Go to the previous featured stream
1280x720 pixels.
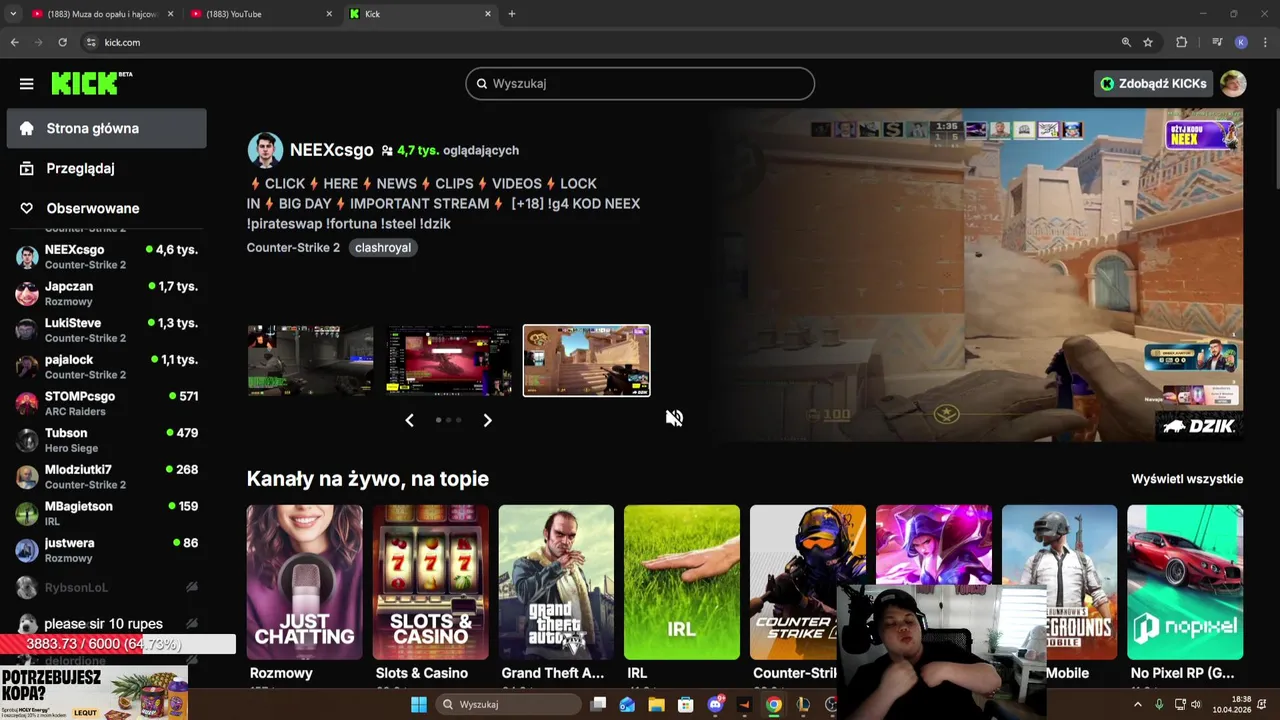point(409,420)
